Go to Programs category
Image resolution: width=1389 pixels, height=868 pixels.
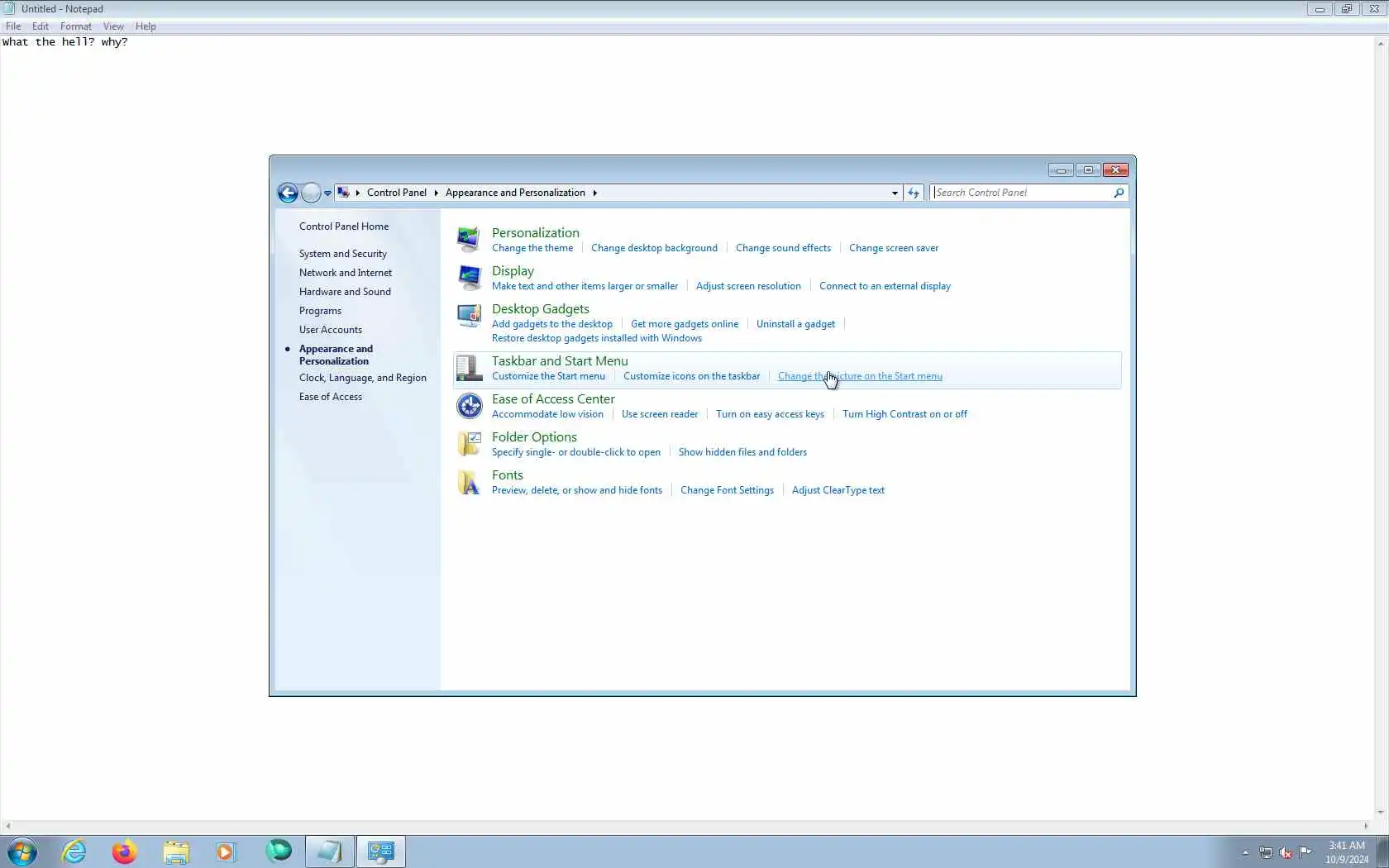[320, 311]
